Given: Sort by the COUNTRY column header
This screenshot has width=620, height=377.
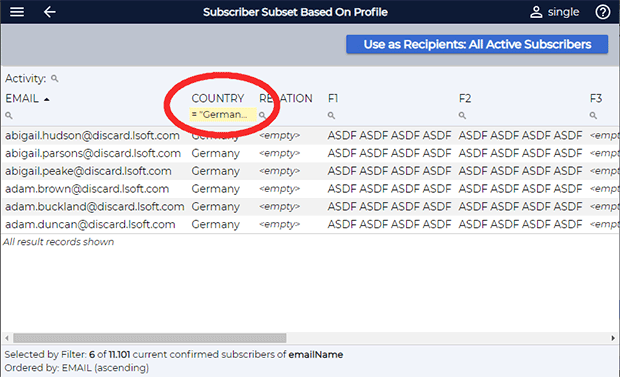Looking at the screenshot, I should pos(218,99).
